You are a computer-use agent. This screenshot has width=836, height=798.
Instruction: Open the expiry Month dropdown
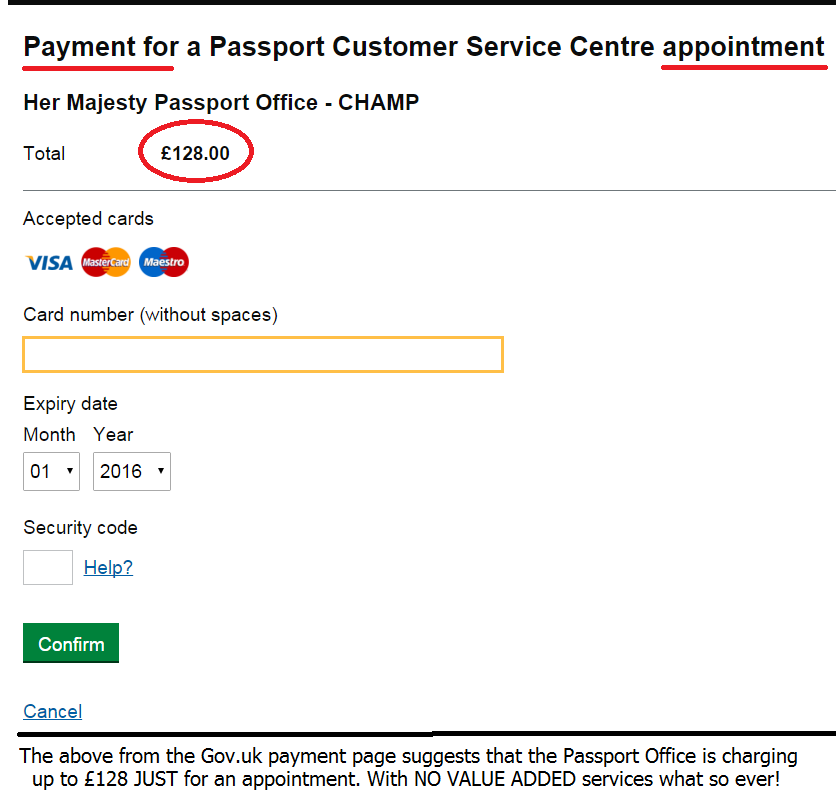51,471
